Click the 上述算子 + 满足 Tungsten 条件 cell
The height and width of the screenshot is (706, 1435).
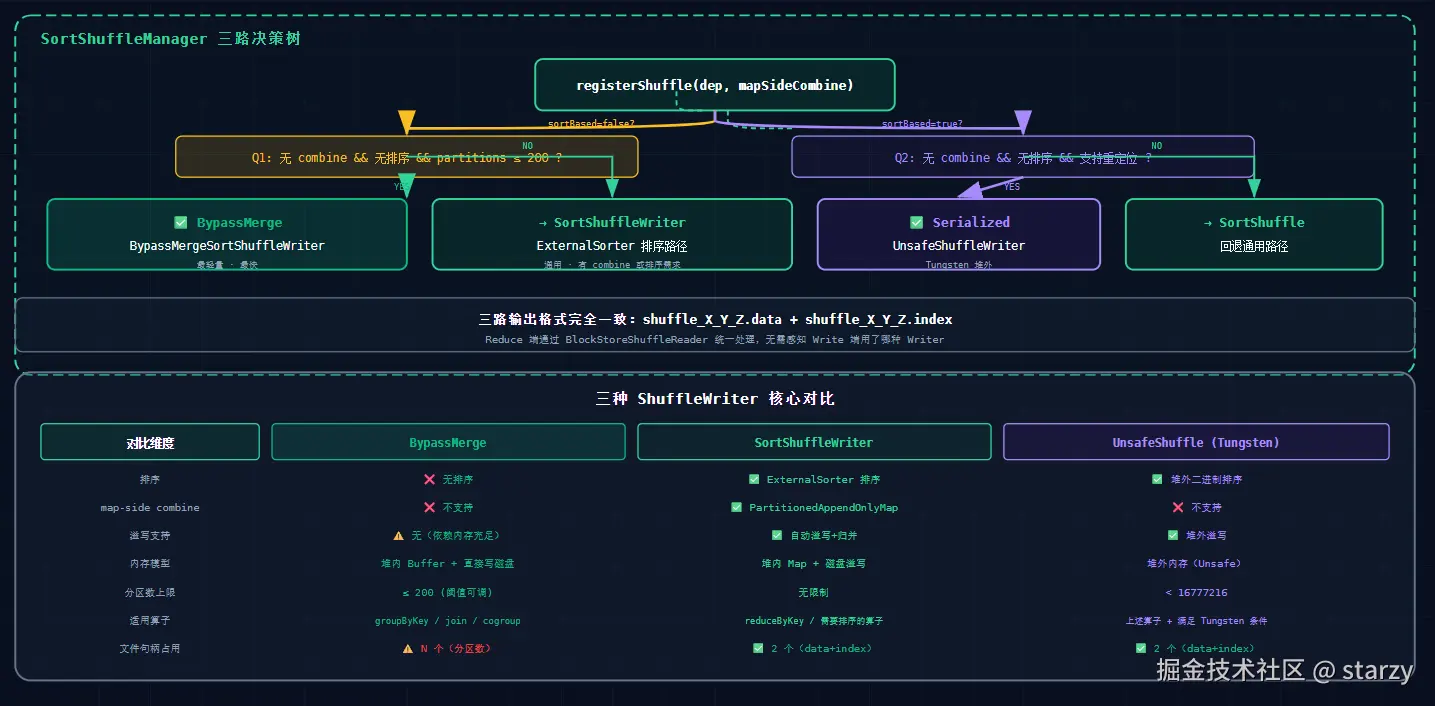(1196, 621)
